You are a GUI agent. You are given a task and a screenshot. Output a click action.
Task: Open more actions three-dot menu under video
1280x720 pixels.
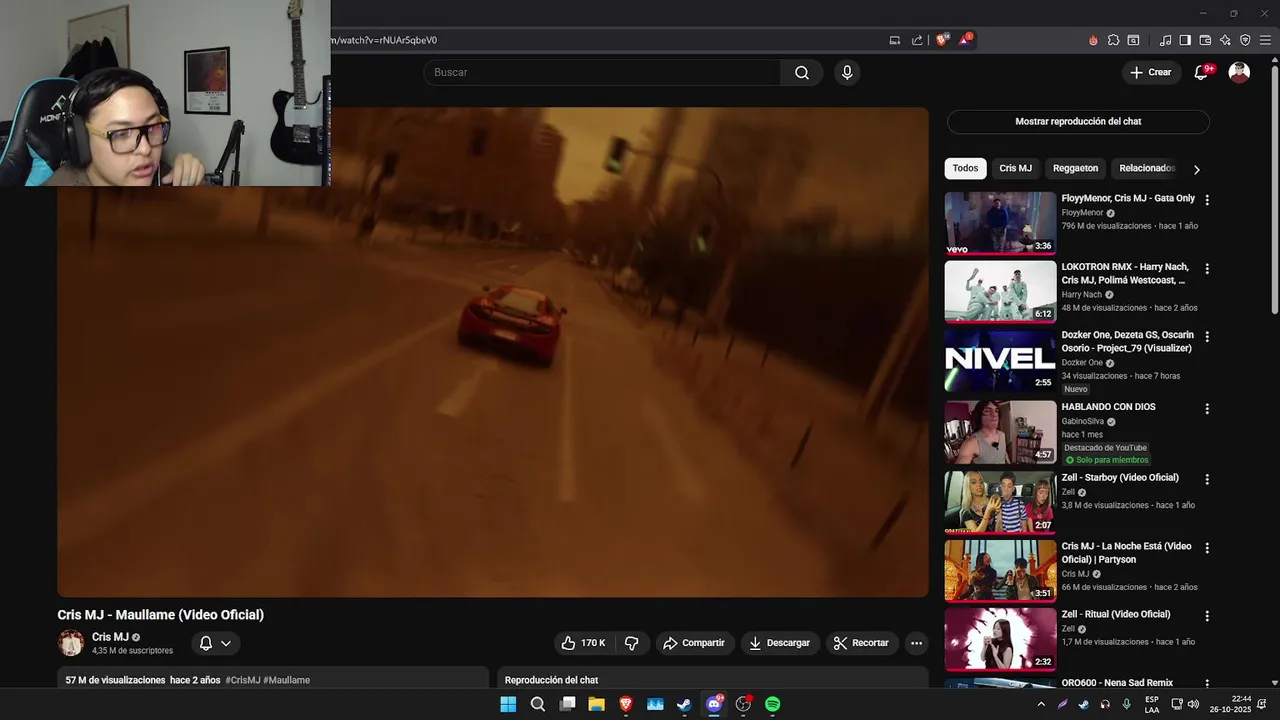[x=916, y=643]
